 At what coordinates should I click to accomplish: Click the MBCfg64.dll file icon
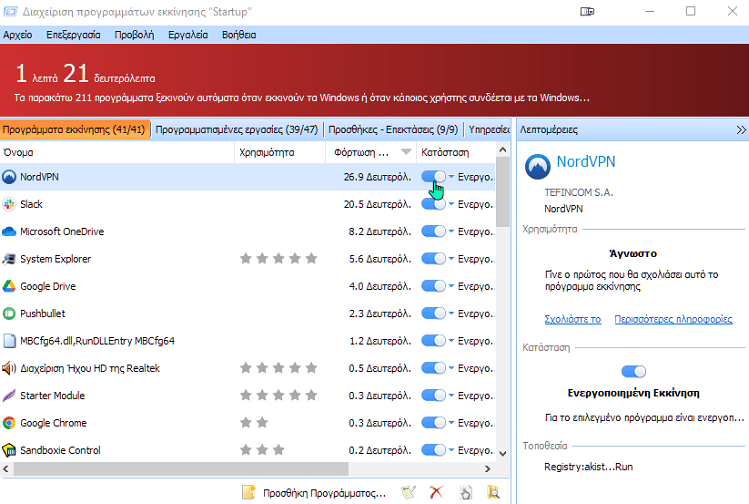click(x=9, y=341)
